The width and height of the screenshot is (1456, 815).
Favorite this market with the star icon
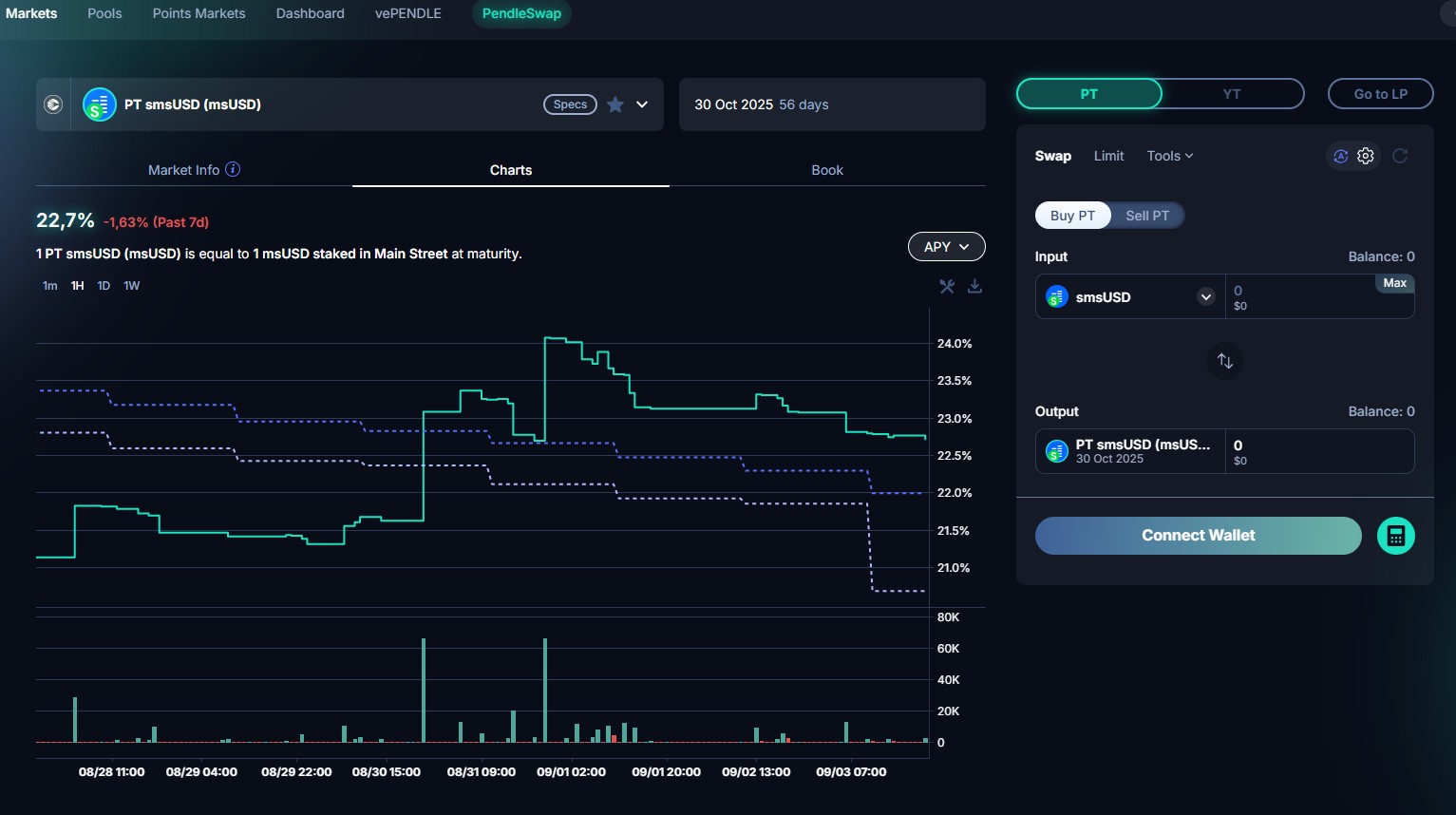coord(615,104)
